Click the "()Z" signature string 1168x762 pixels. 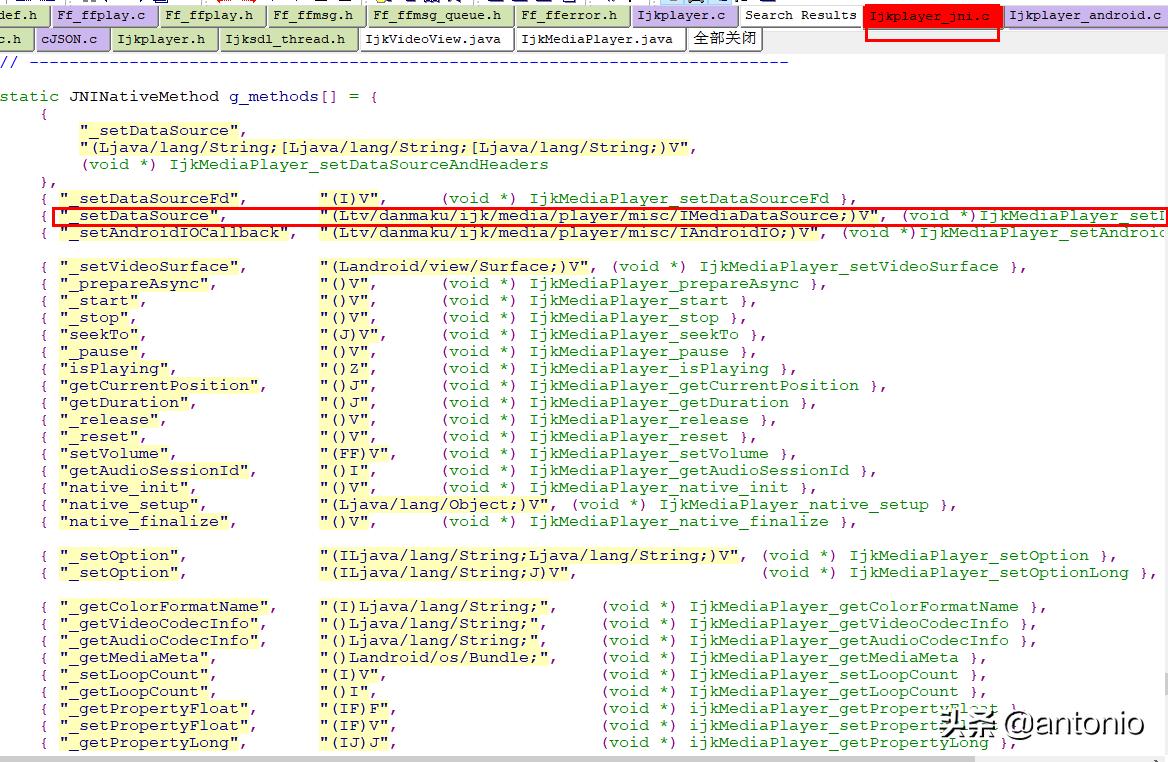click(x=344, y=369)
